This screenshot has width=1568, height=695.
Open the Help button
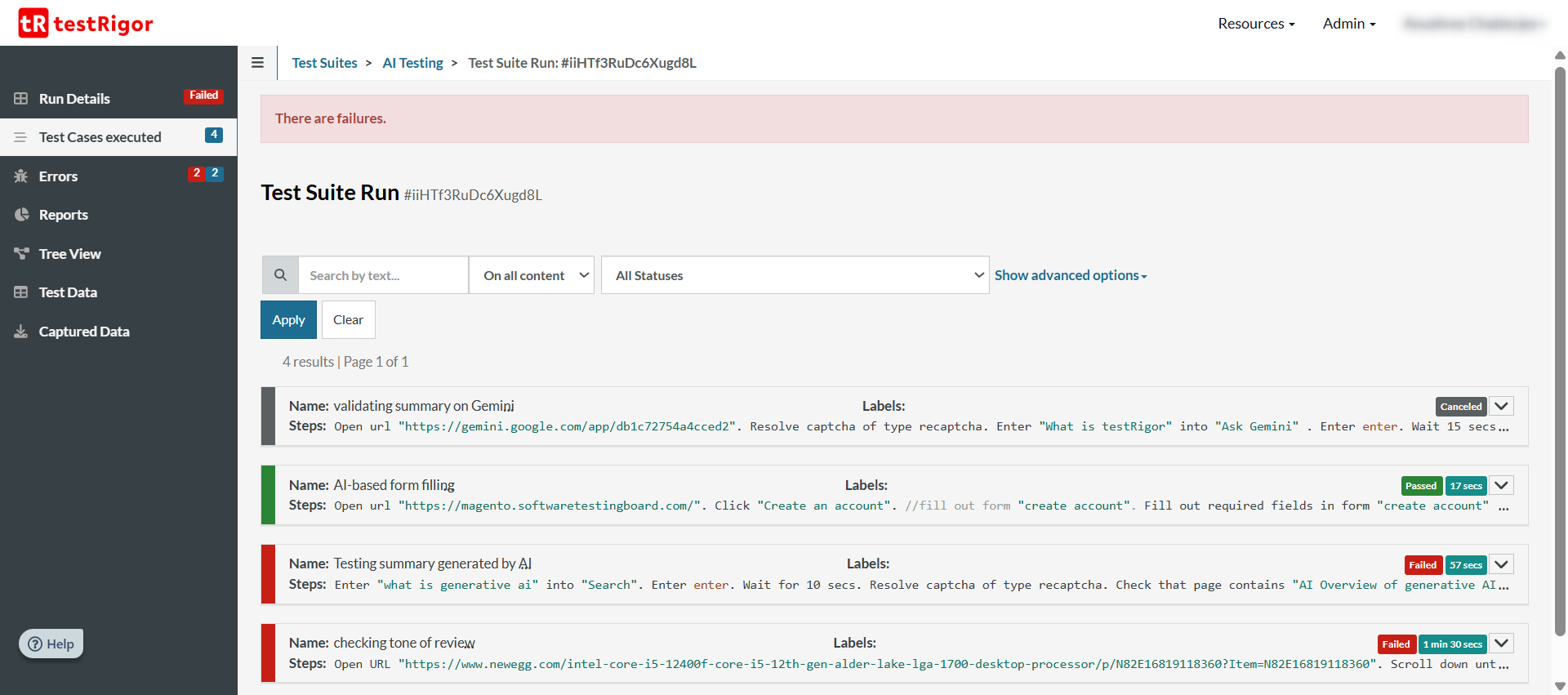[51, 644]
